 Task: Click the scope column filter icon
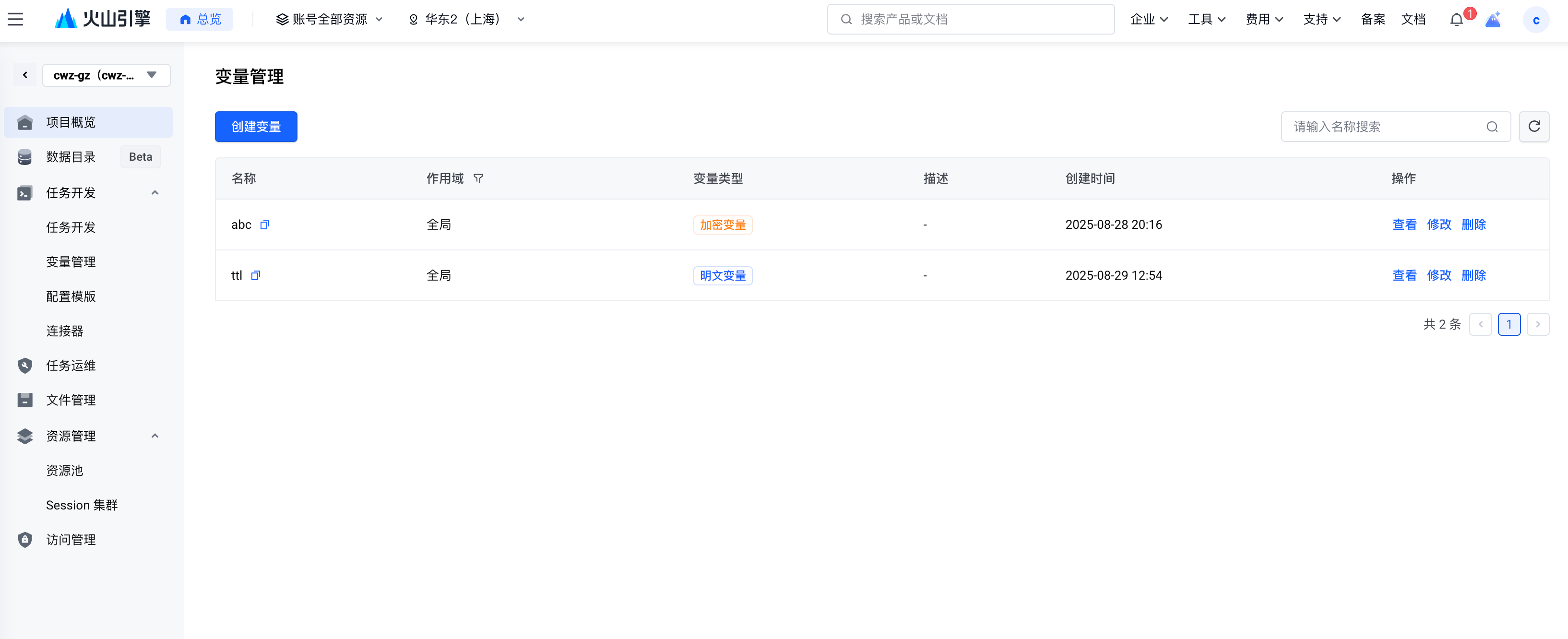click(478, 178)
